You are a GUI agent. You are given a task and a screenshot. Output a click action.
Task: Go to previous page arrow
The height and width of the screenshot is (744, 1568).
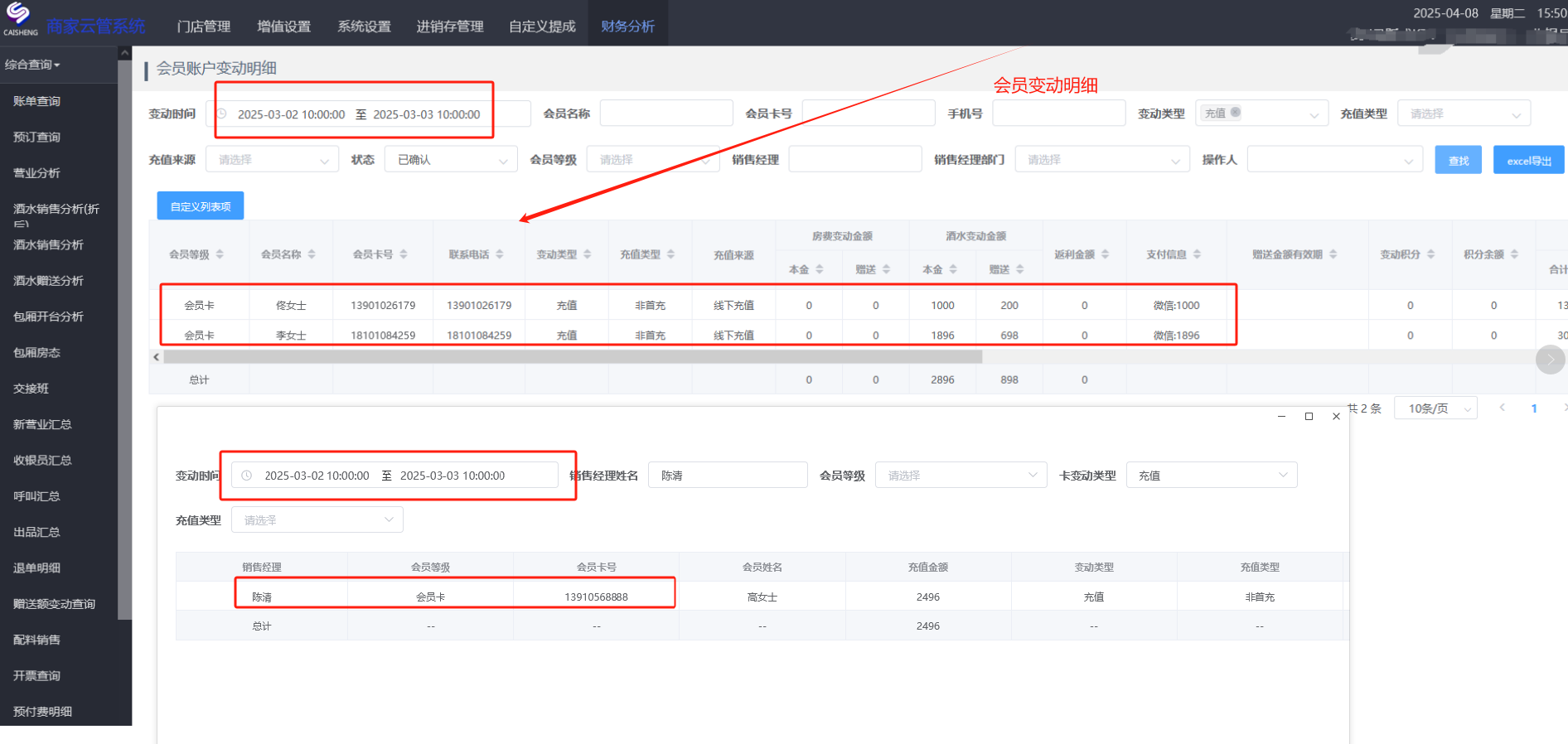(x=1503, y=408)
